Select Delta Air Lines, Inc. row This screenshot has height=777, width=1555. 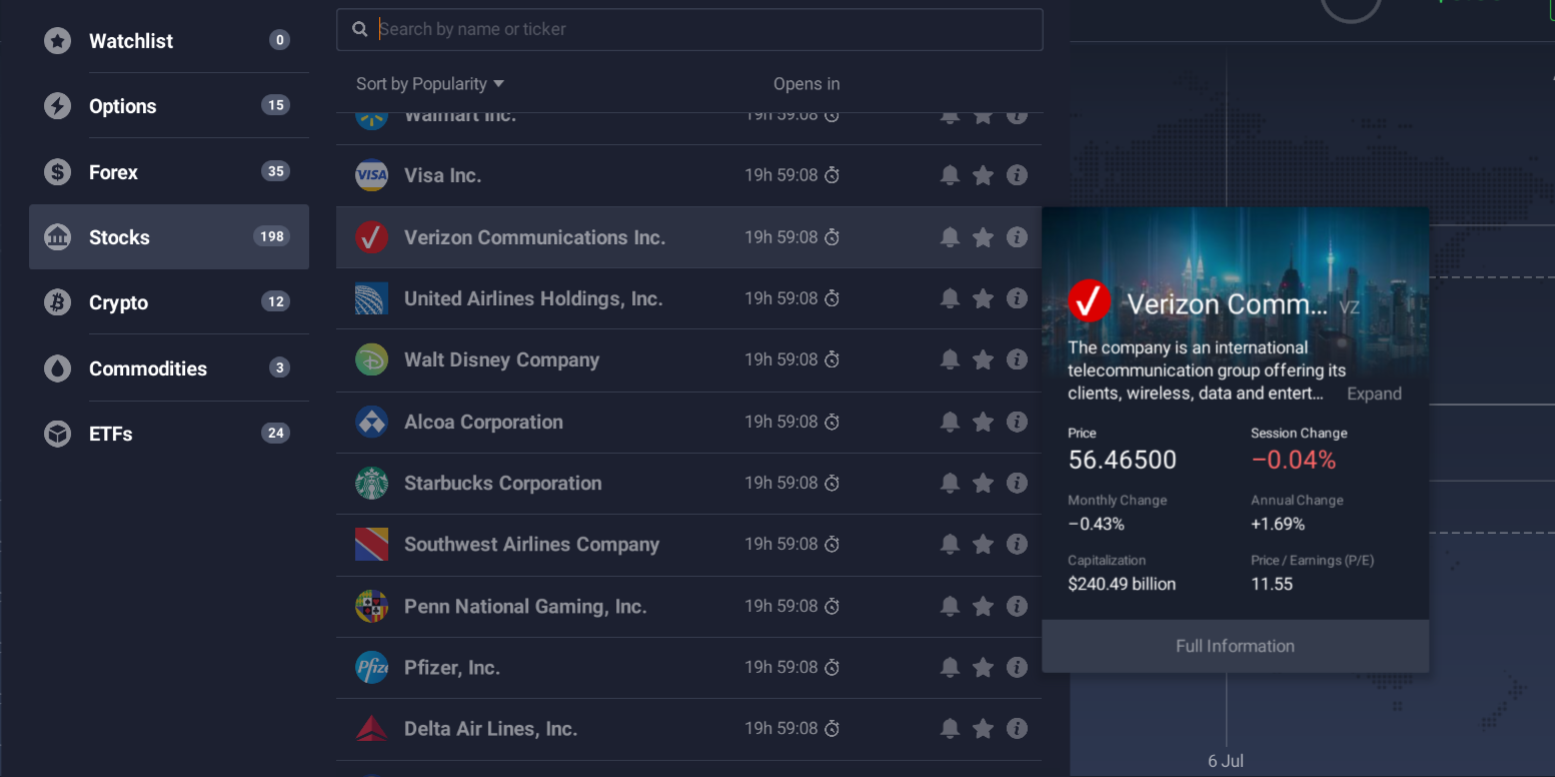[x=689, y=729]
